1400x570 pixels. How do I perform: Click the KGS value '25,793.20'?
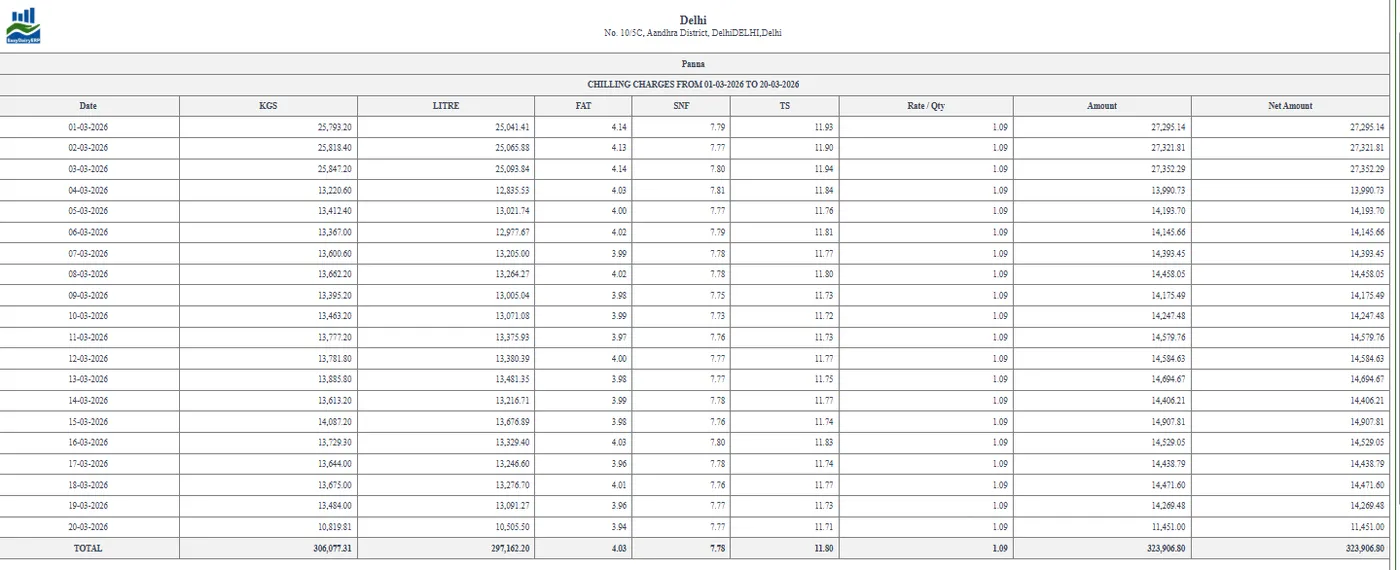(x=335, y=127)
